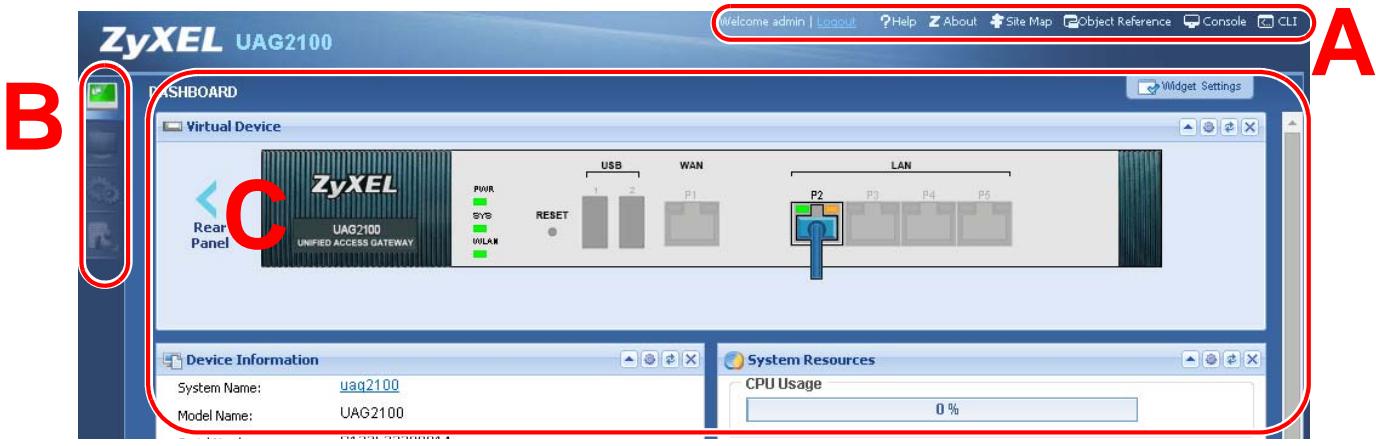Screen dimensions: 1376x446
Task: Click the Widget Settings button
Action: pyautogui.click(x=1190, y=88)
